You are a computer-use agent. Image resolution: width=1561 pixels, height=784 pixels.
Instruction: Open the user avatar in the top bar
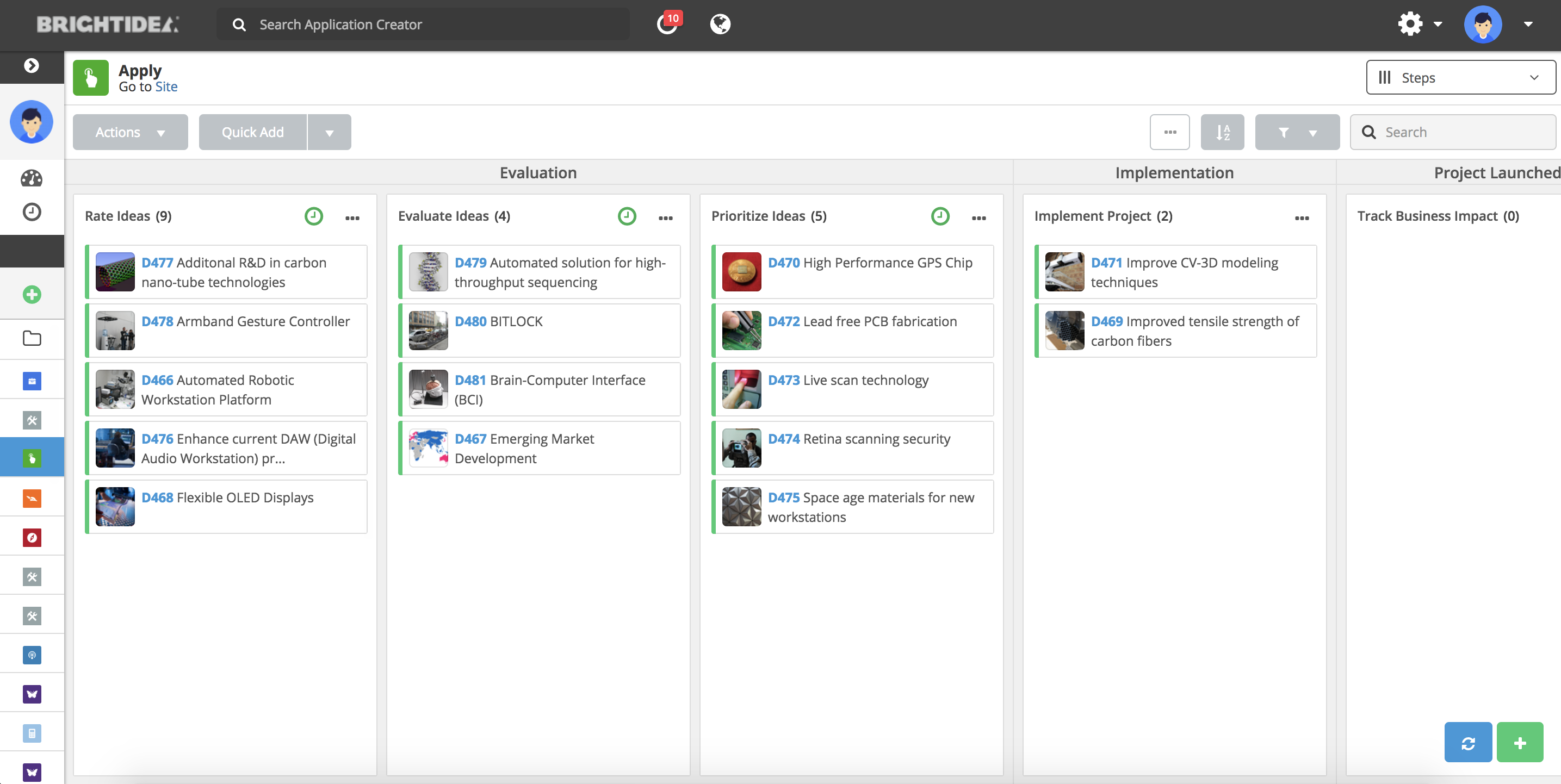point(1483,24)
